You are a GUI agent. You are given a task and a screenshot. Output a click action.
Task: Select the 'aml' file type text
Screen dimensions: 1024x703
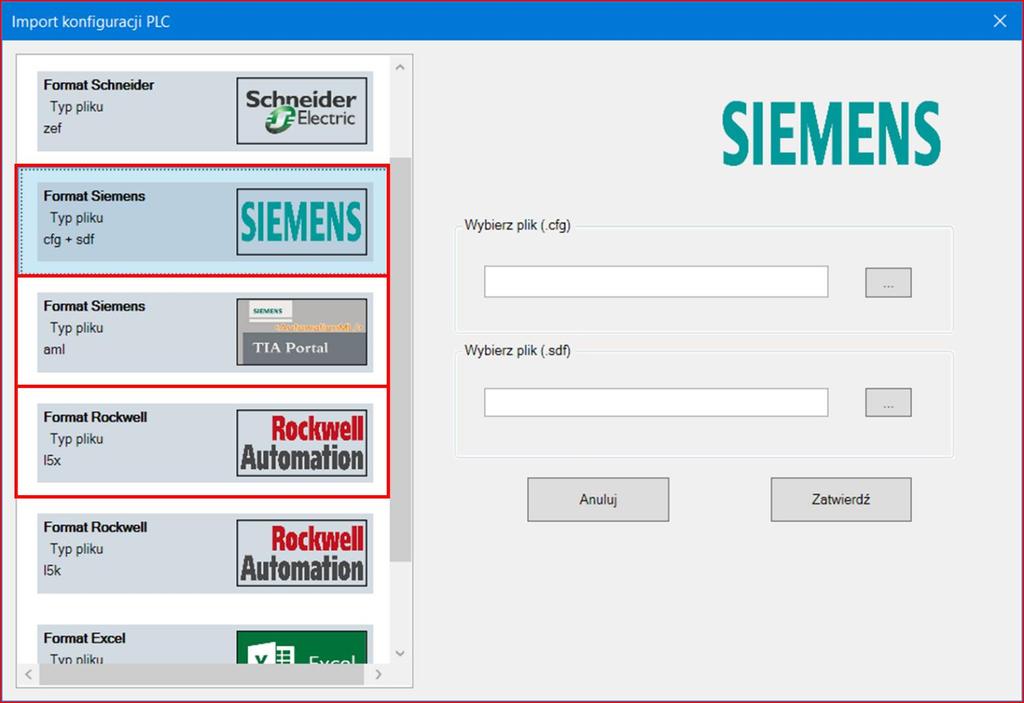(54, 350)
